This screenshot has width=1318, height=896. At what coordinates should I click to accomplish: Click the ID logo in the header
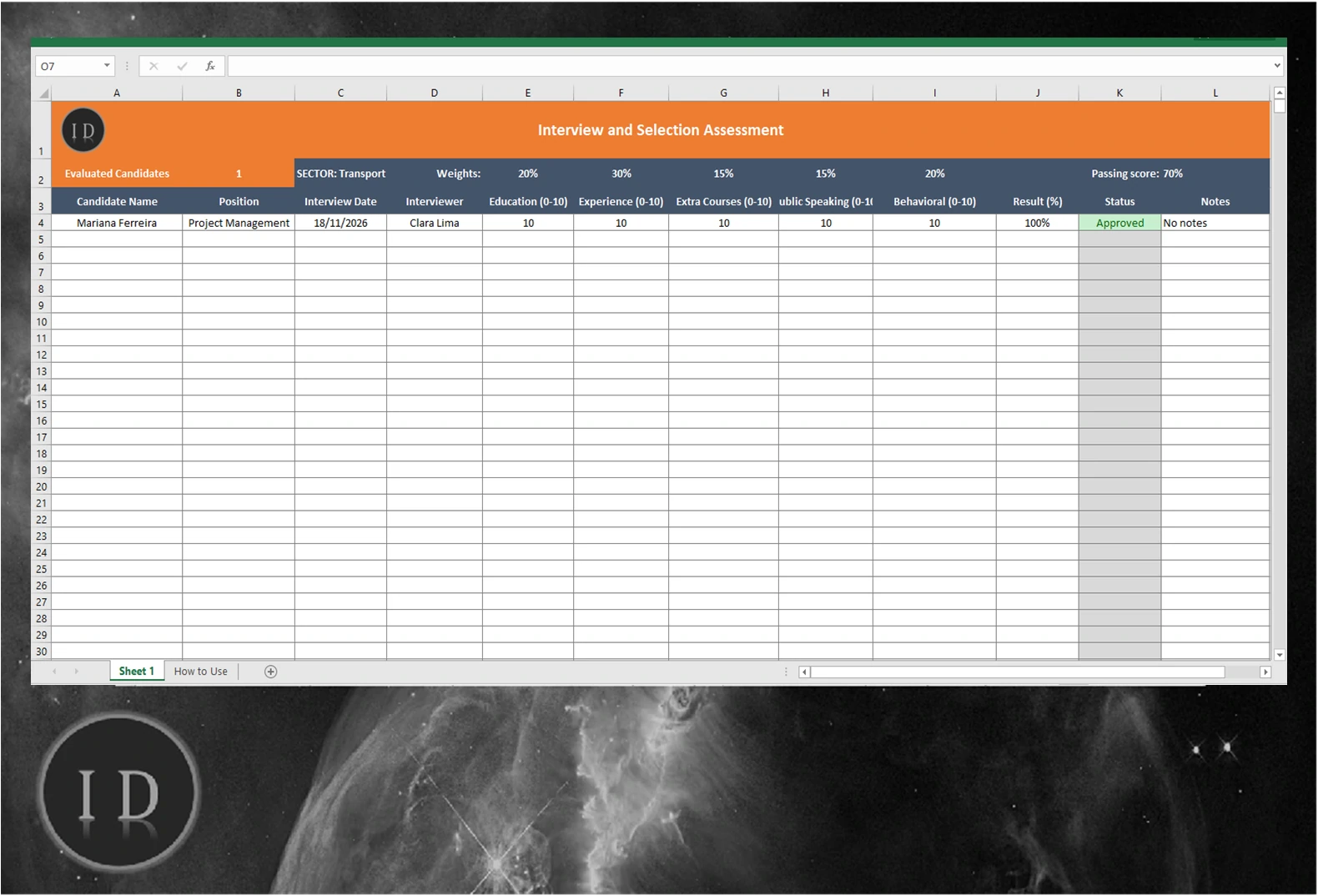point(83,130)
